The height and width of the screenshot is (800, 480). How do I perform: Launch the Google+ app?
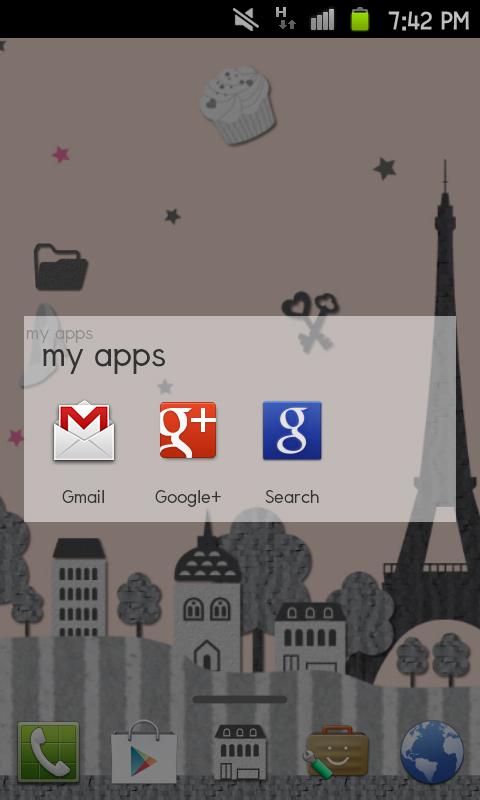pos(188,430)
